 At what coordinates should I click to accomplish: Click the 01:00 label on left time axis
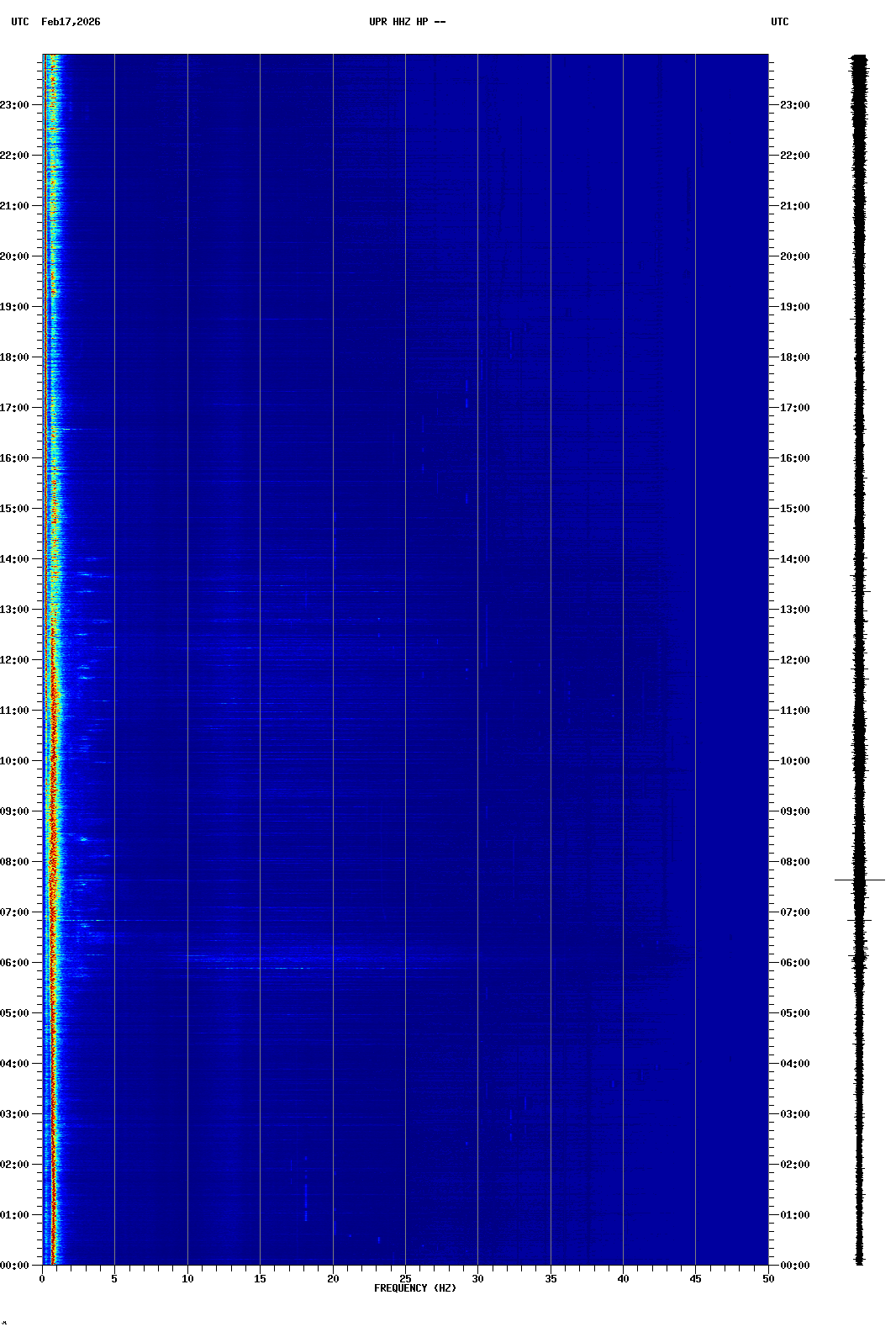pyautogui.click(x=14, y=1215)
